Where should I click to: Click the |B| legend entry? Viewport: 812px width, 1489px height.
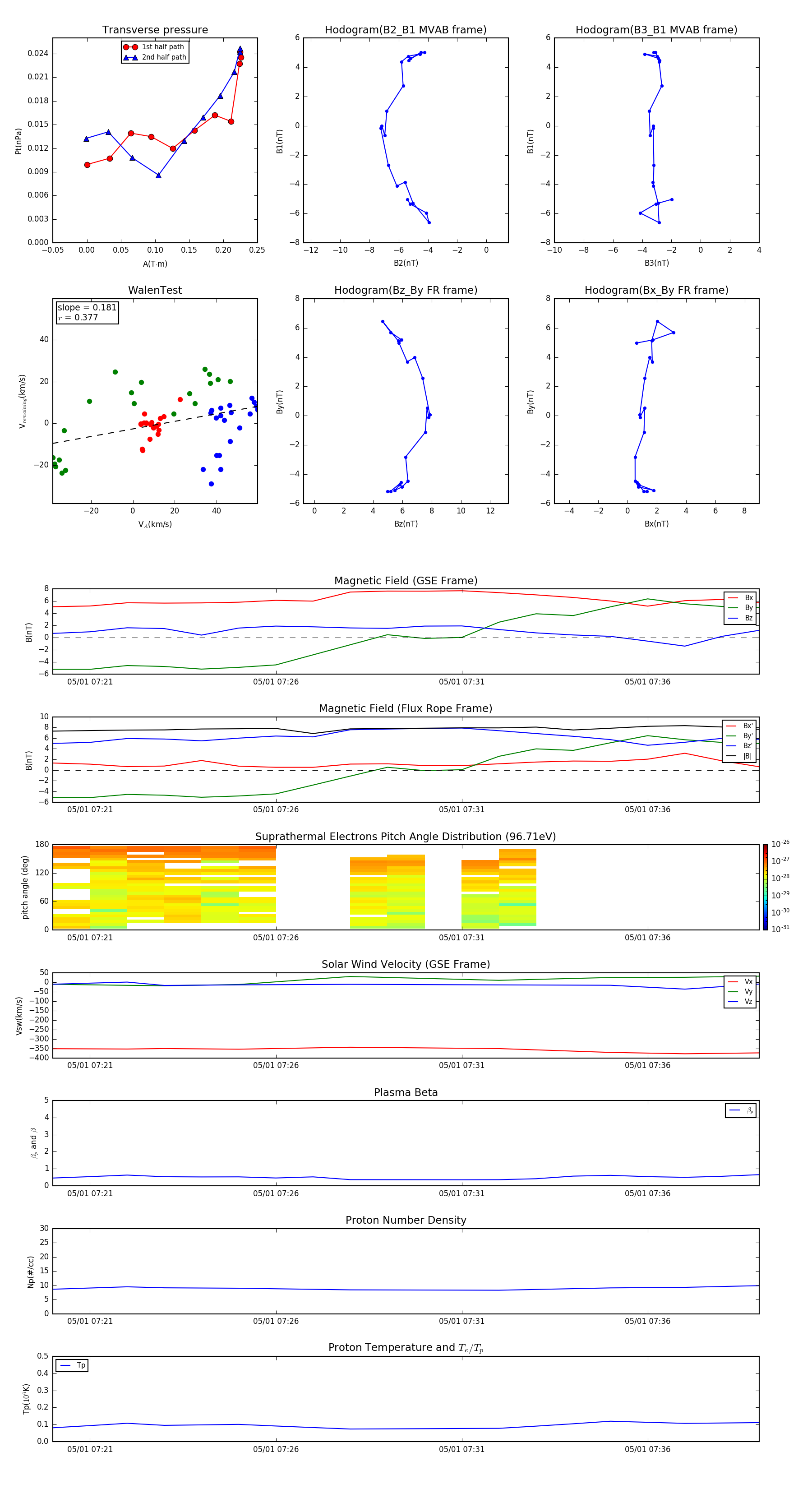[x=739, y=757]
